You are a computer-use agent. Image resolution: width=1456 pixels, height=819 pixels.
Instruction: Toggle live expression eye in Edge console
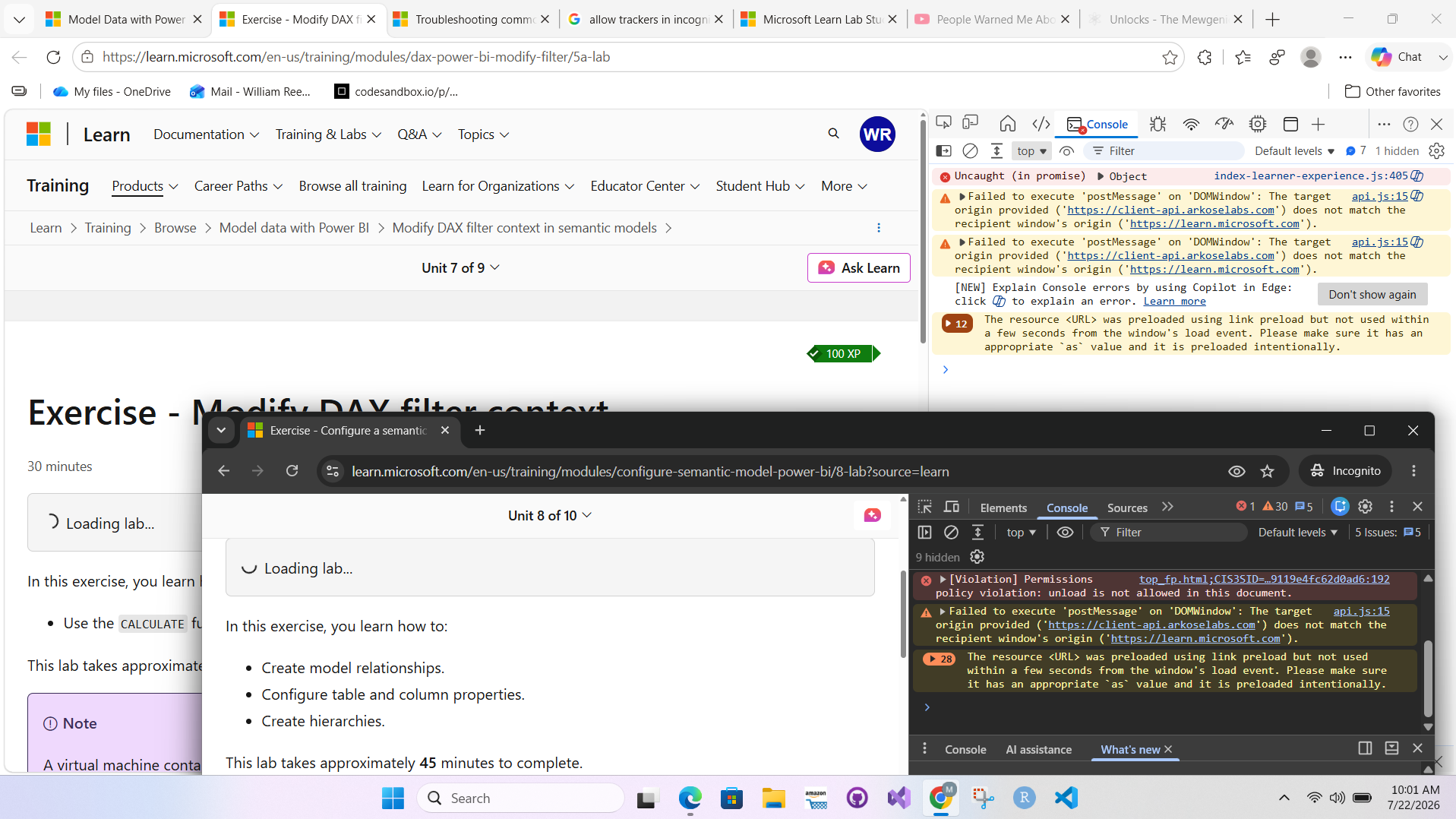pos(1066,151)
